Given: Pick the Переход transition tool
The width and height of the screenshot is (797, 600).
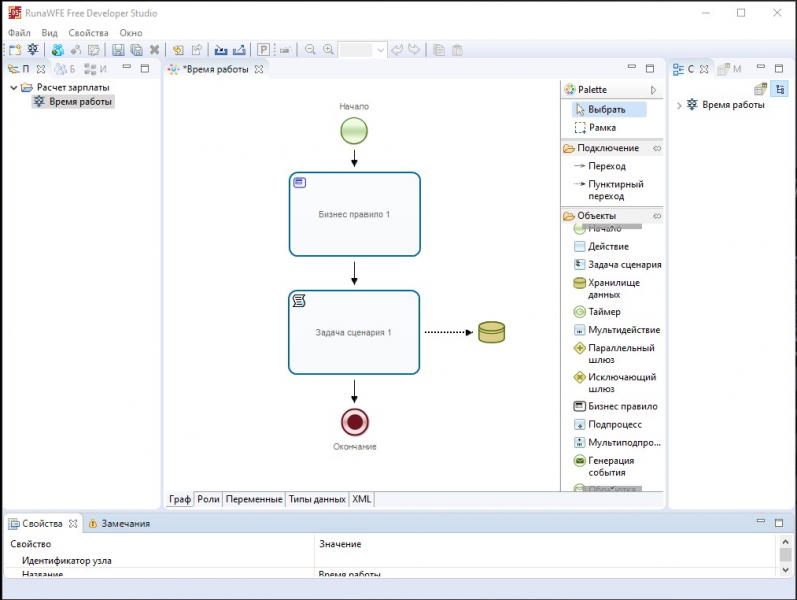Looking at the screenshot, I should pos(600,166).
